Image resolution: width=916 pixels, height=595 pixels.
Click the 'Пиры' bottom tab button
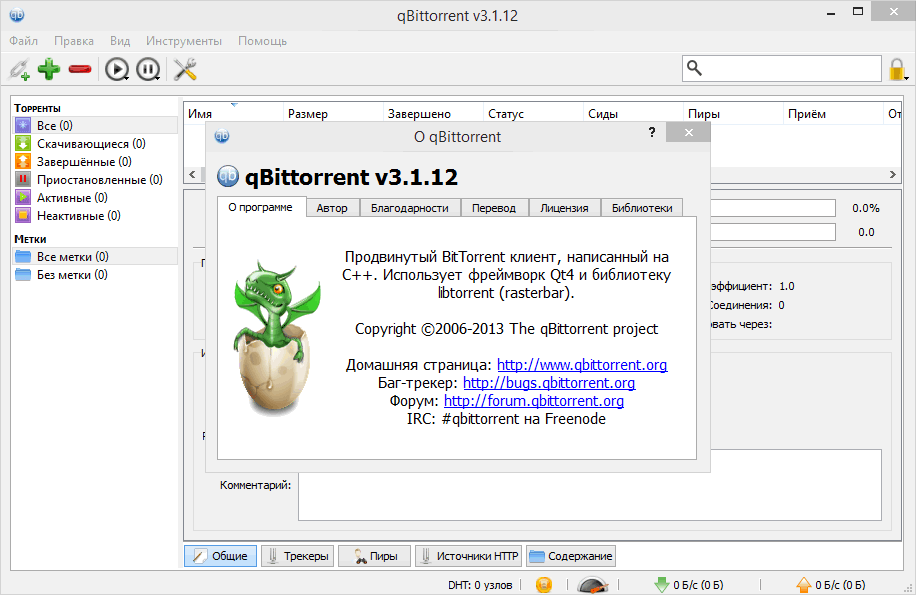374,556
